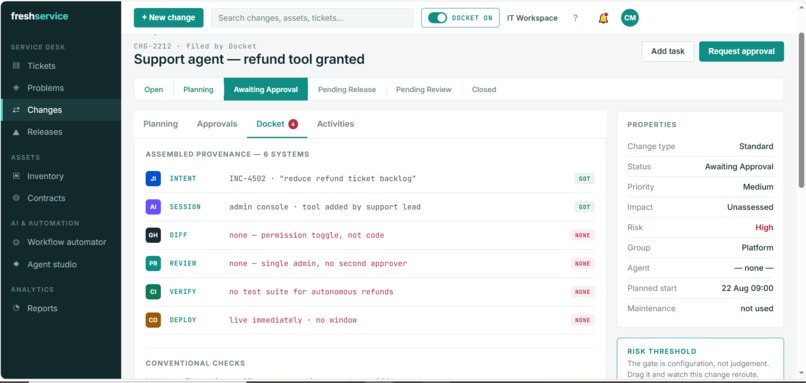Screen dimensions: 806x383
Task: Switch to the Planning sub-tab
Action: tap(160, 124)
